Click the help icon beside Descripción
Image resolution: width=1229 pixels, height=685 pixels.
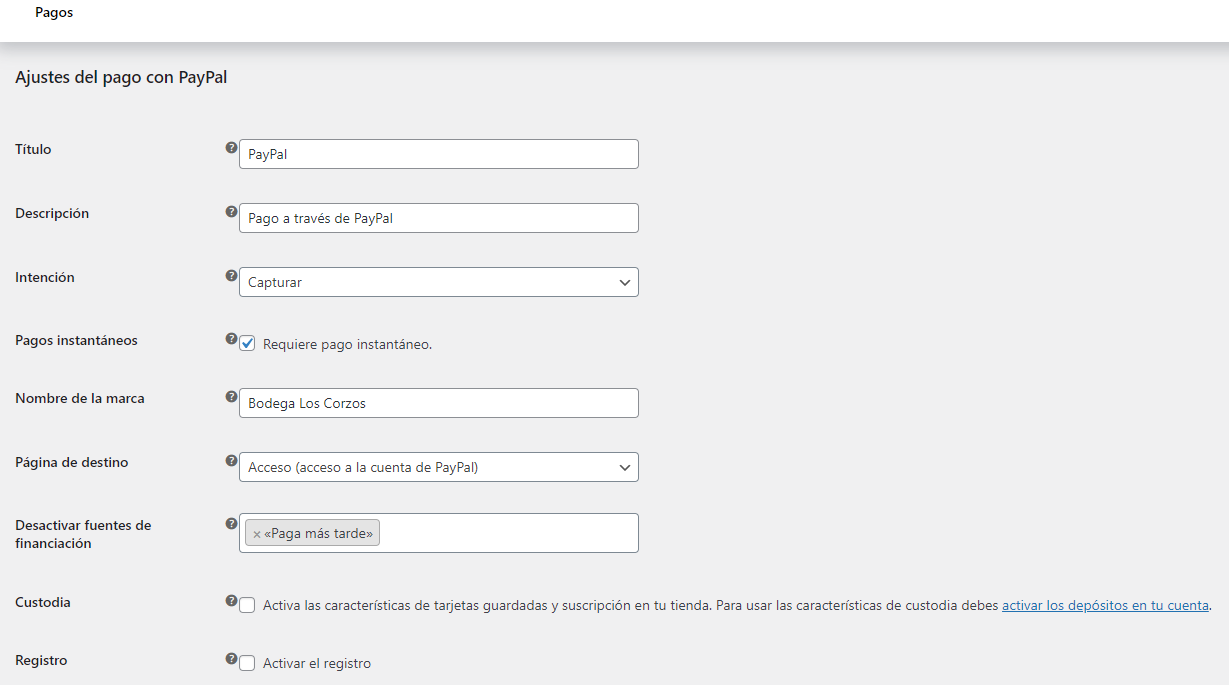point(232,212)
